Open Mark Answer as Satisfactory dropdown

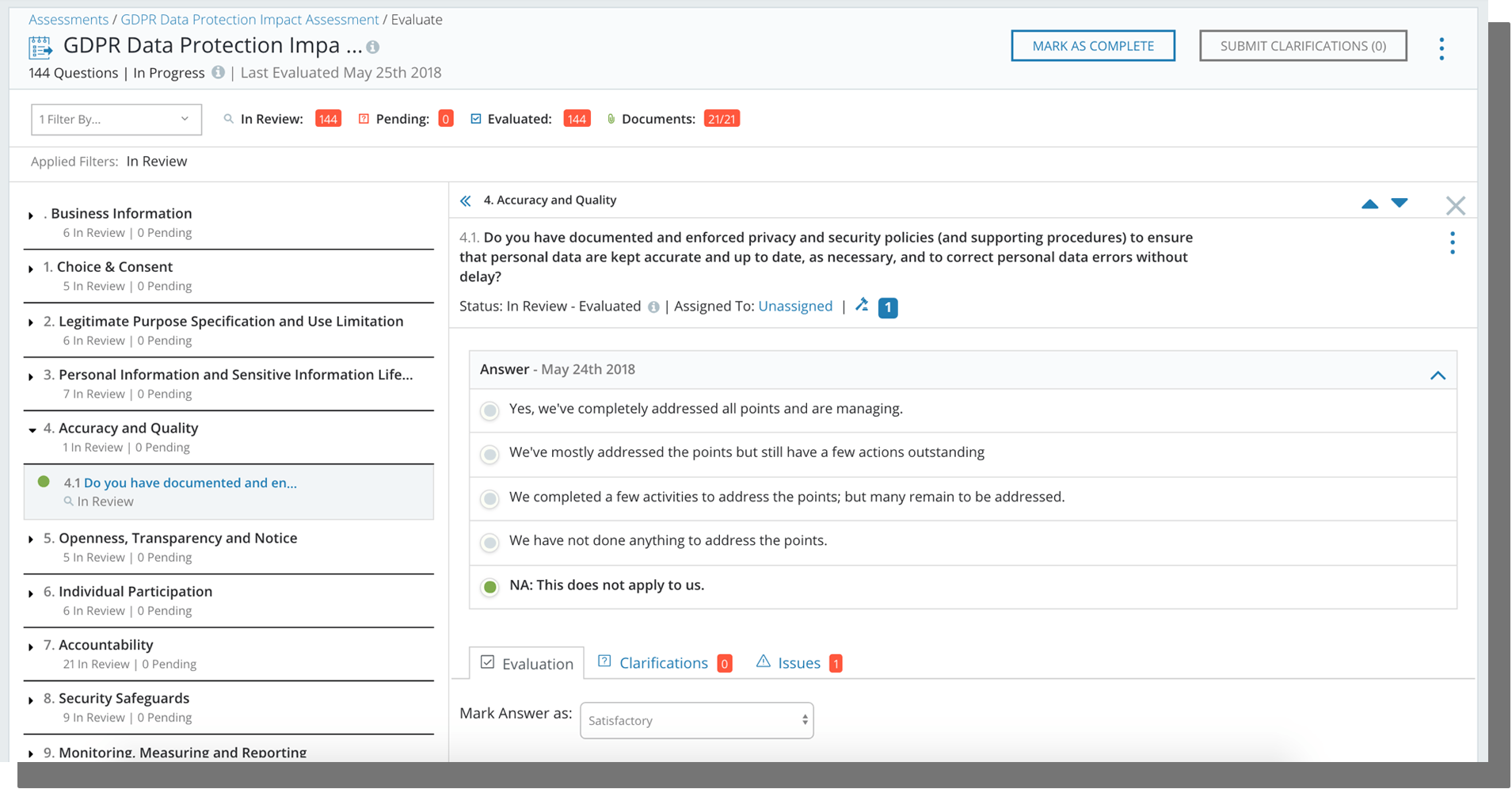(x=697, y=721)
